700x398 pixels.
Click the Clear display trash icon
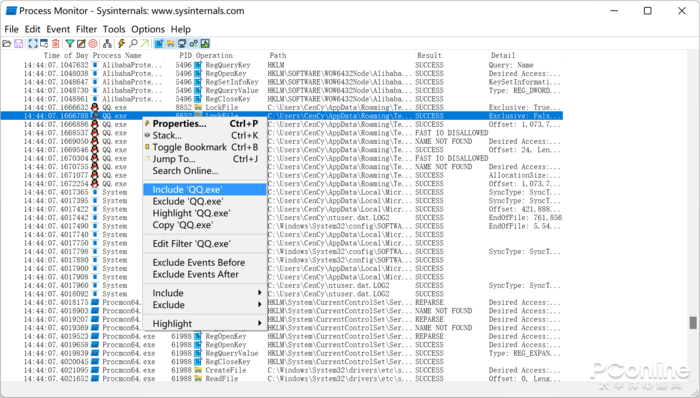point(56,43)
